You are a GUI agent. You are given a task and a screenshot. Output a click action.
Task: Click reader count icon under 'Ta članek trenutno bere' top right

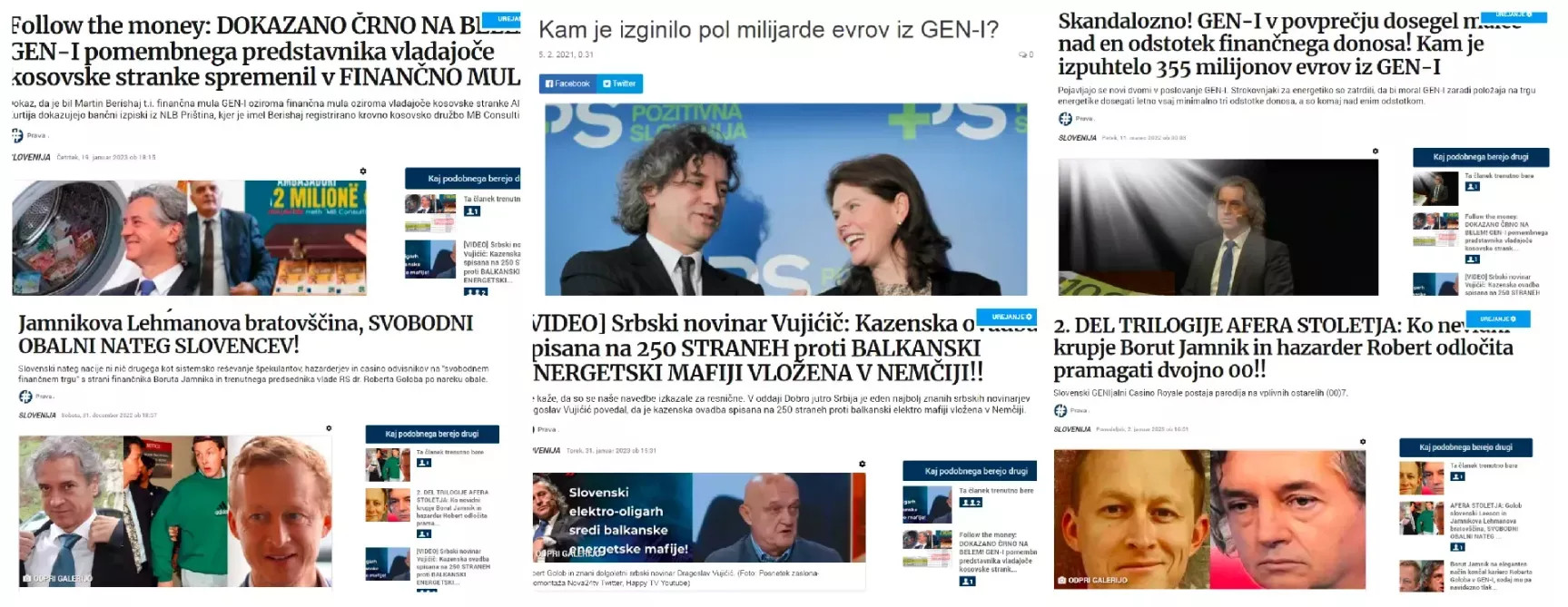(x=1473, y=187)
